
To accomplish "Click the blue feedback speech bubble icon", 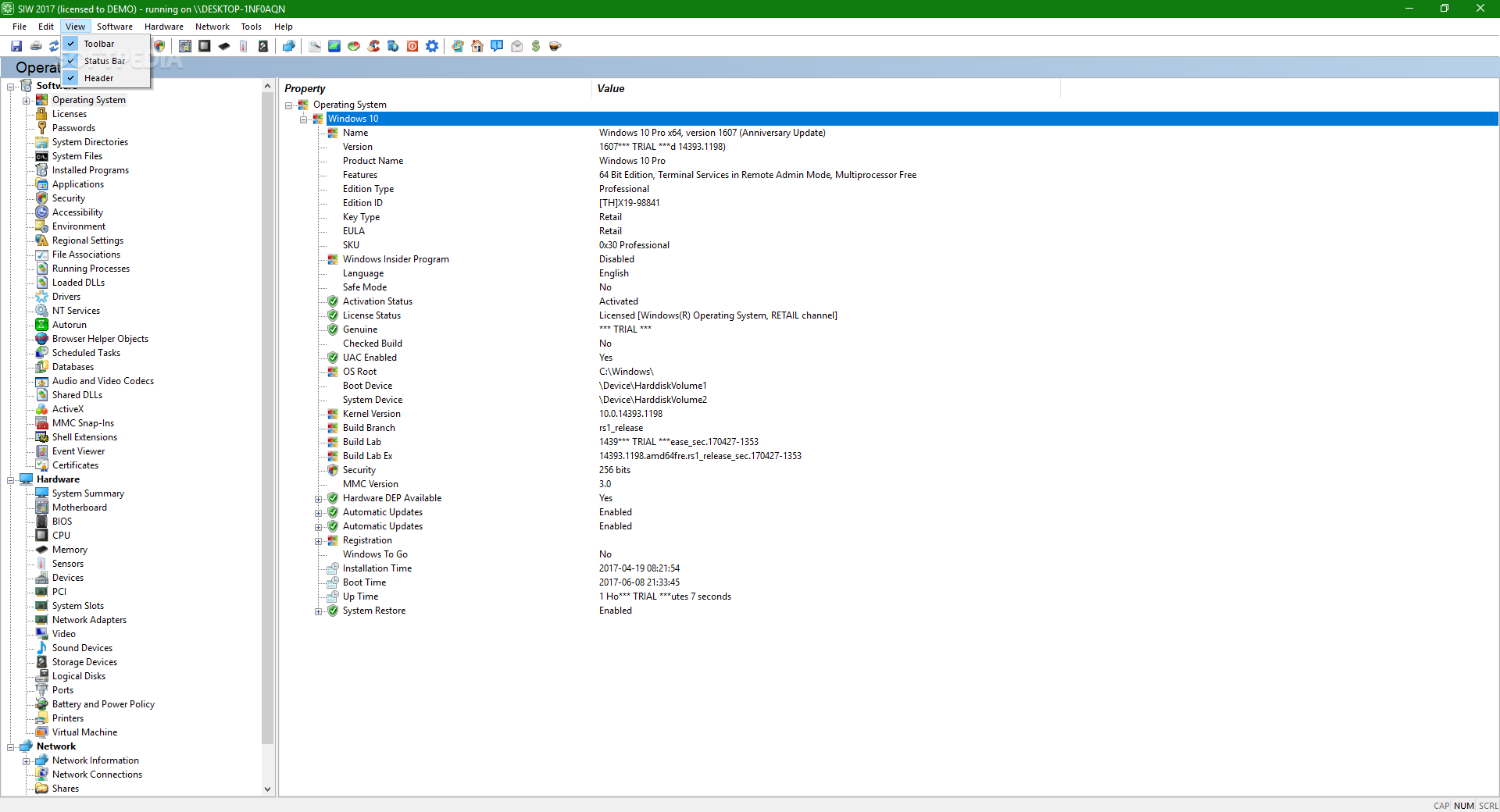I will coord(497,46).
